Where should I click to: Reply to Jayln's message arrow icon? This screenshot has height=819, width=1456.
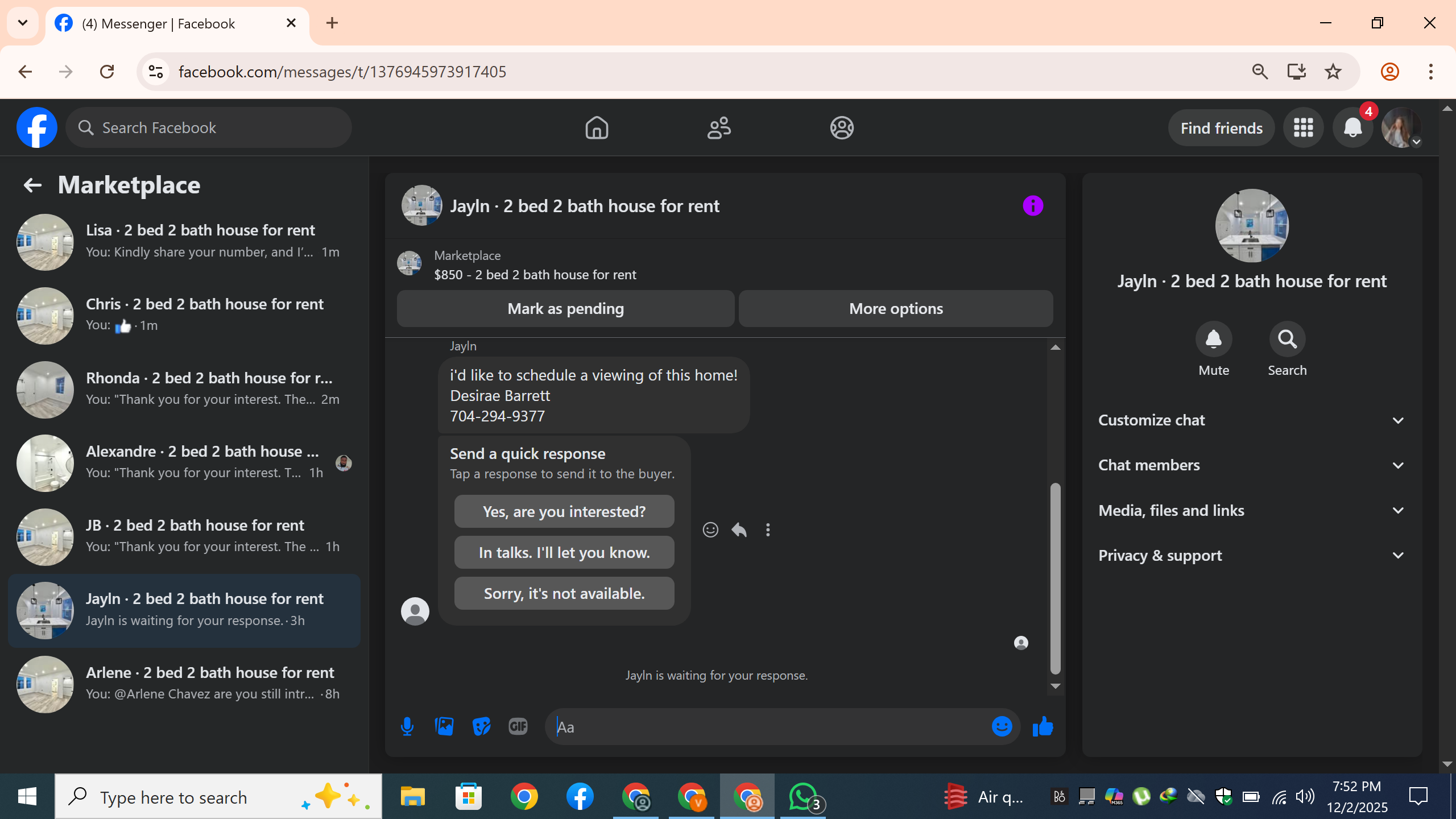[x=739, y=530]
